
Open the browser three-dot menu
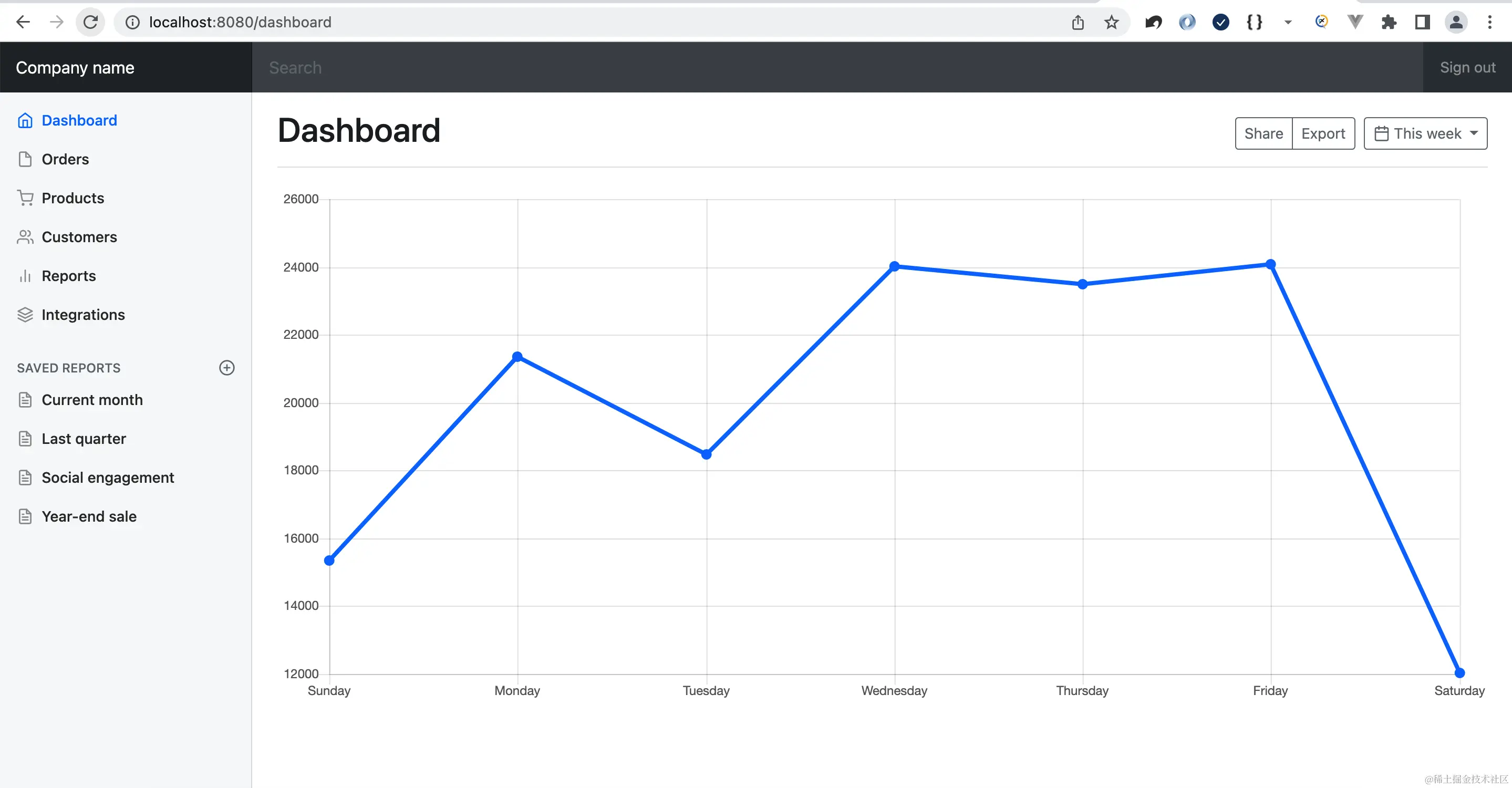pos(1490,22)
